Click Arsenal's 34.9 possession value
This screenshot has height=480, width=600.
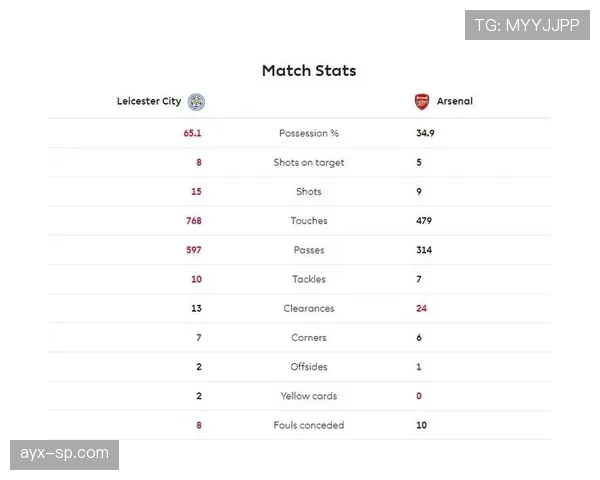click(x=425, y=133)
